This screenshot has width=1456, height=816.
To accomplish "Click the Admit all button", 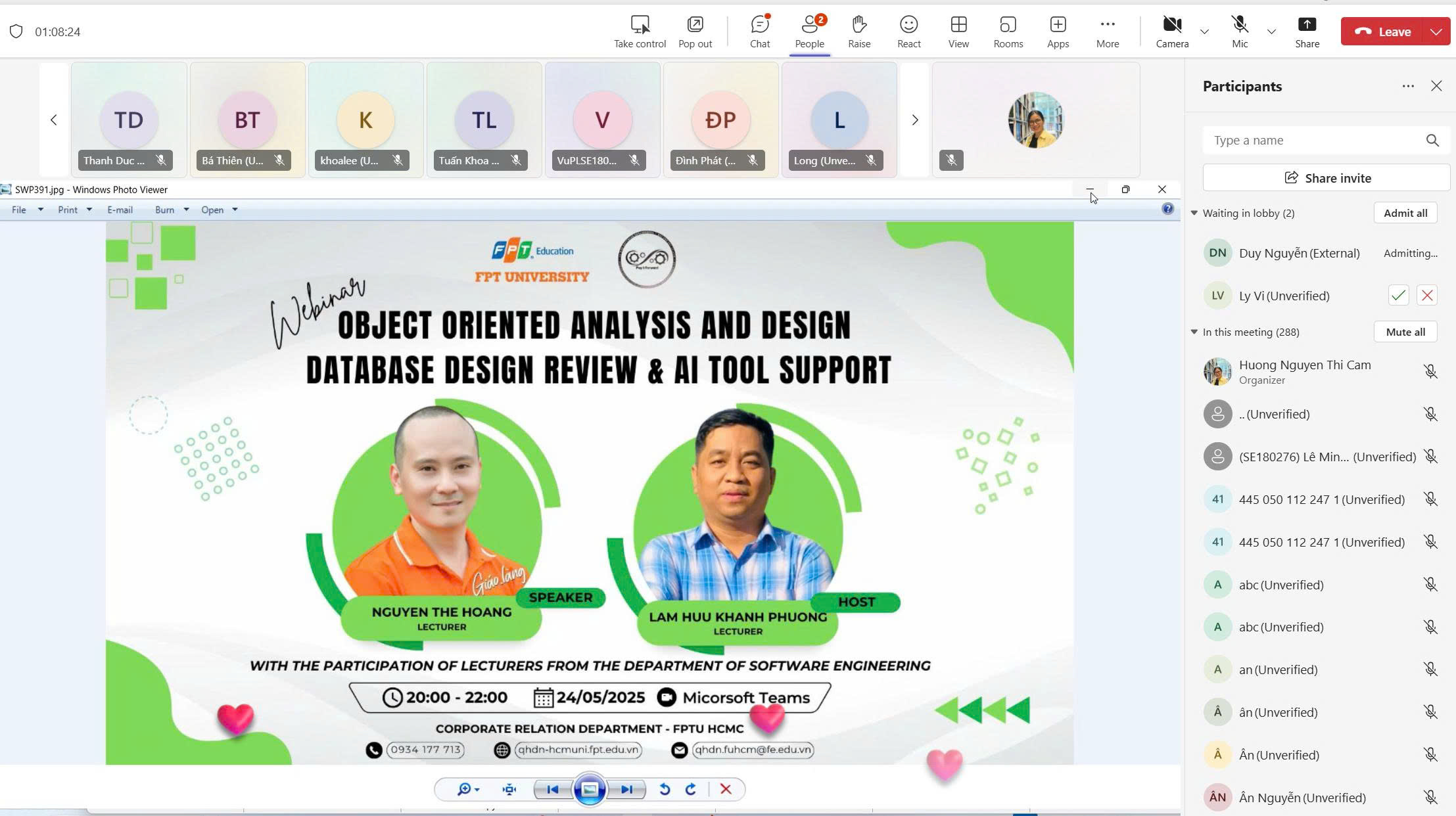I will tap(1405, 213).
